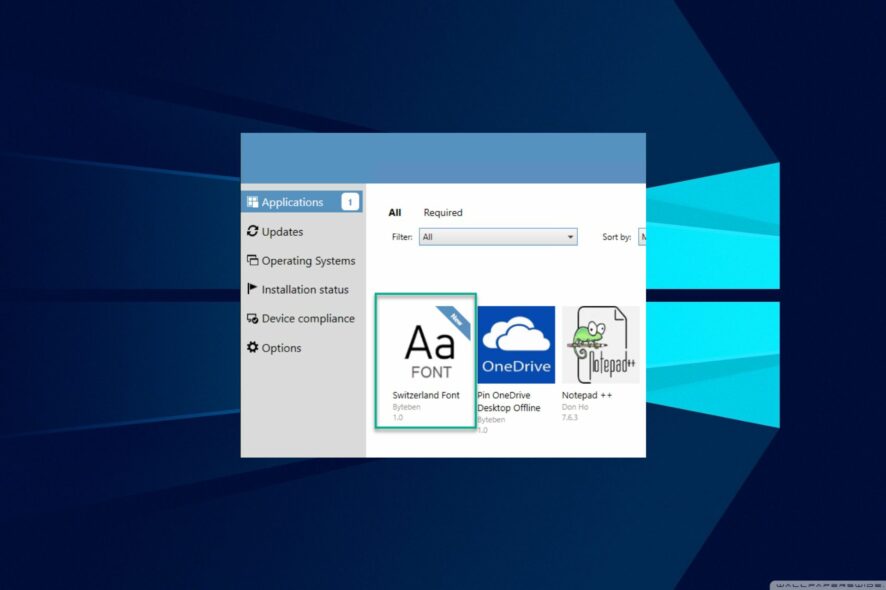Open the Filter dropdown
The height and width of the screenshot is (590, 886).
point(497,237)
